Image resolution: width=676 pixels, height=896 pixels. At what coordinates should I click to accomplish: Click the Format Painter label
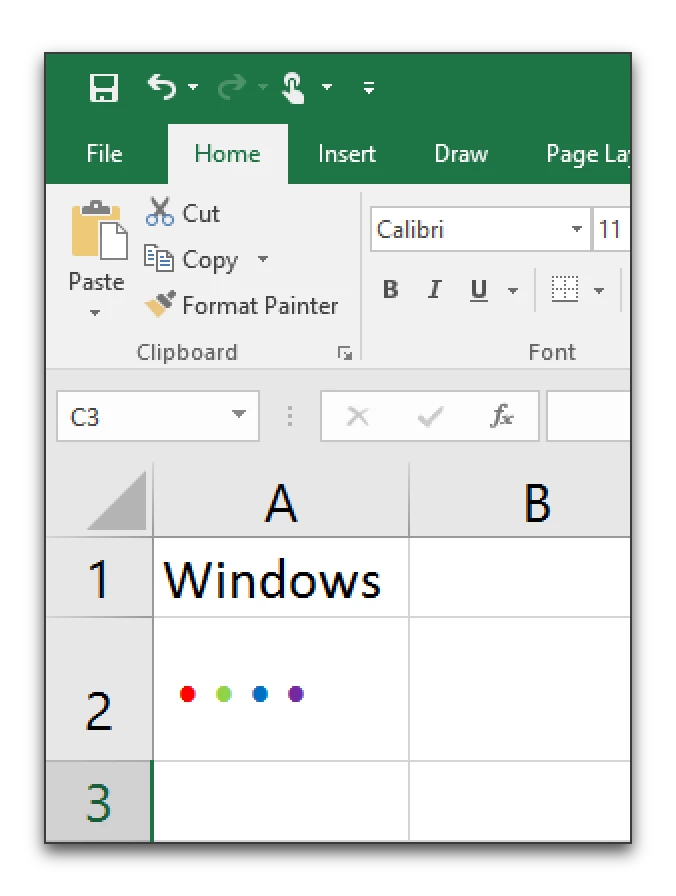point(260,306)
